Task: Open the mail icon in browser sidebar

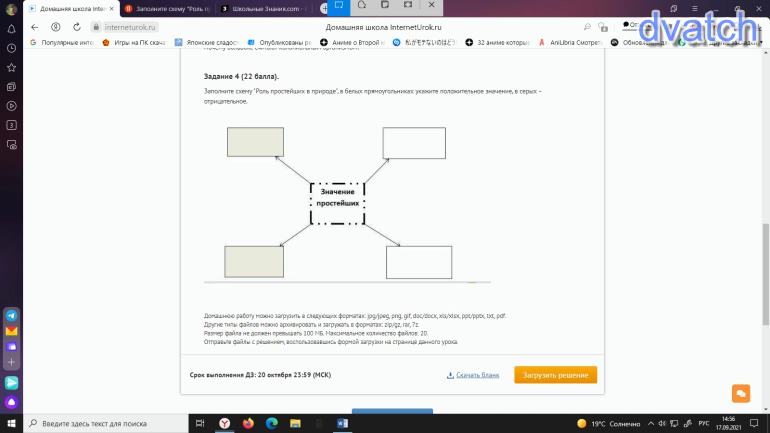Action: pyautogui.click(x=11, y=331)
